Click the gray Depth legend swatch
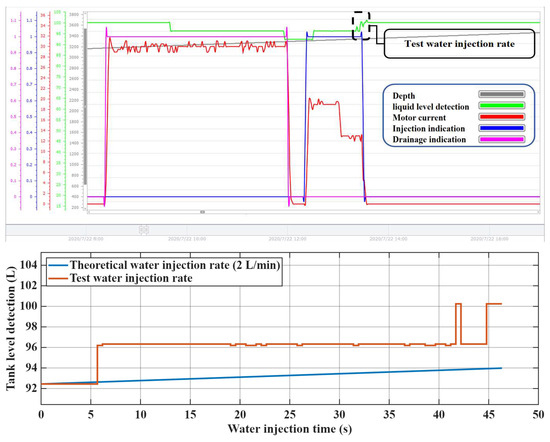 coord(501,94)
